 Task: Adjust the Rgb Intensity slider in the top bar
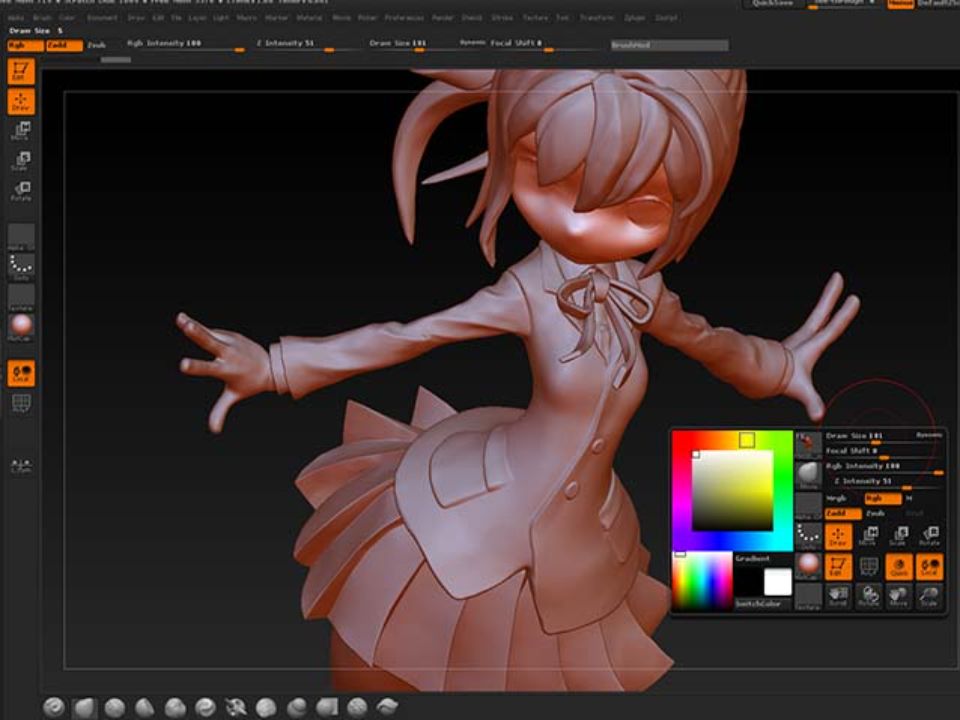click(x=185, y=45)
